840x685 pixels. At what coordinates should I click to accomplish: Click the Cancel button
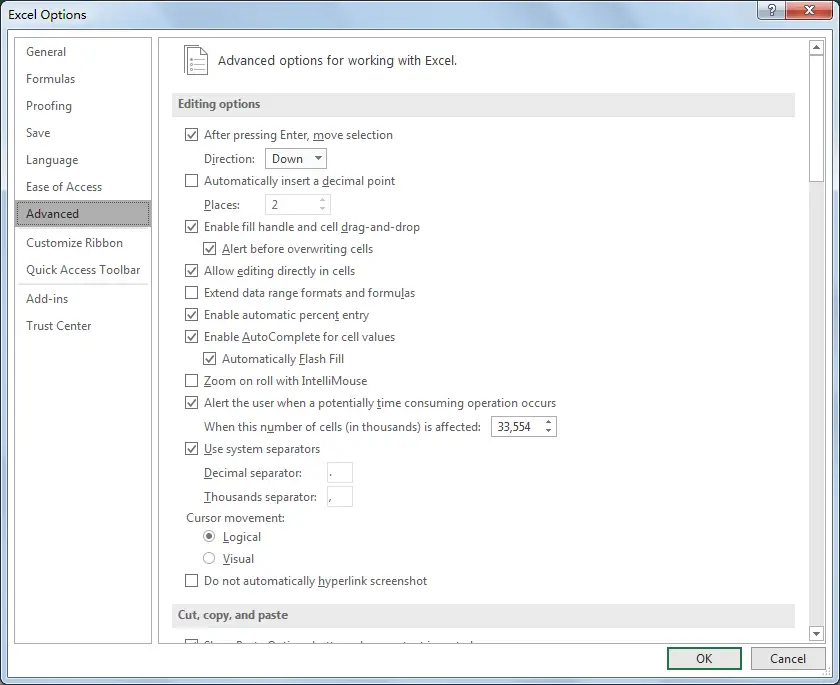[x=788, y=658]
